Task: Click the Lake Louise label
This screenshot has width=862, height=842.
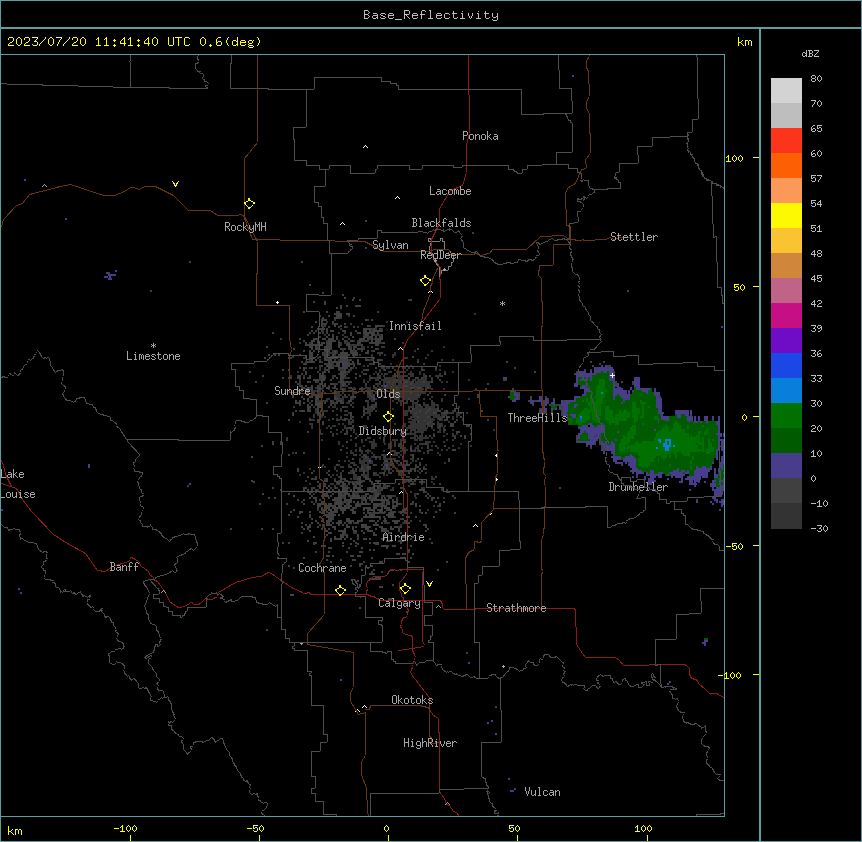Action: (x=18, y=484)
